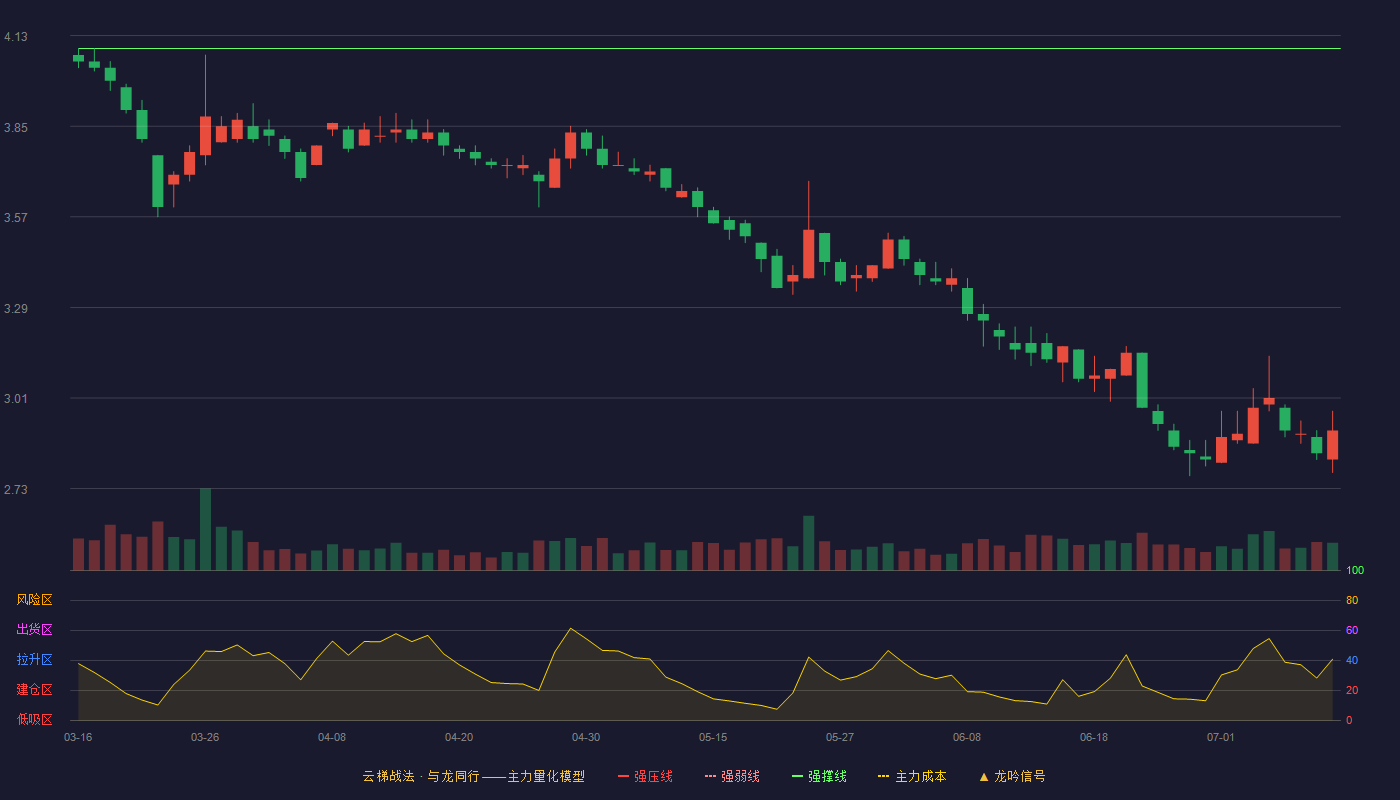Click the 07-01 date label
This screenshot has width=1400, height=800.
[1221, 737]
